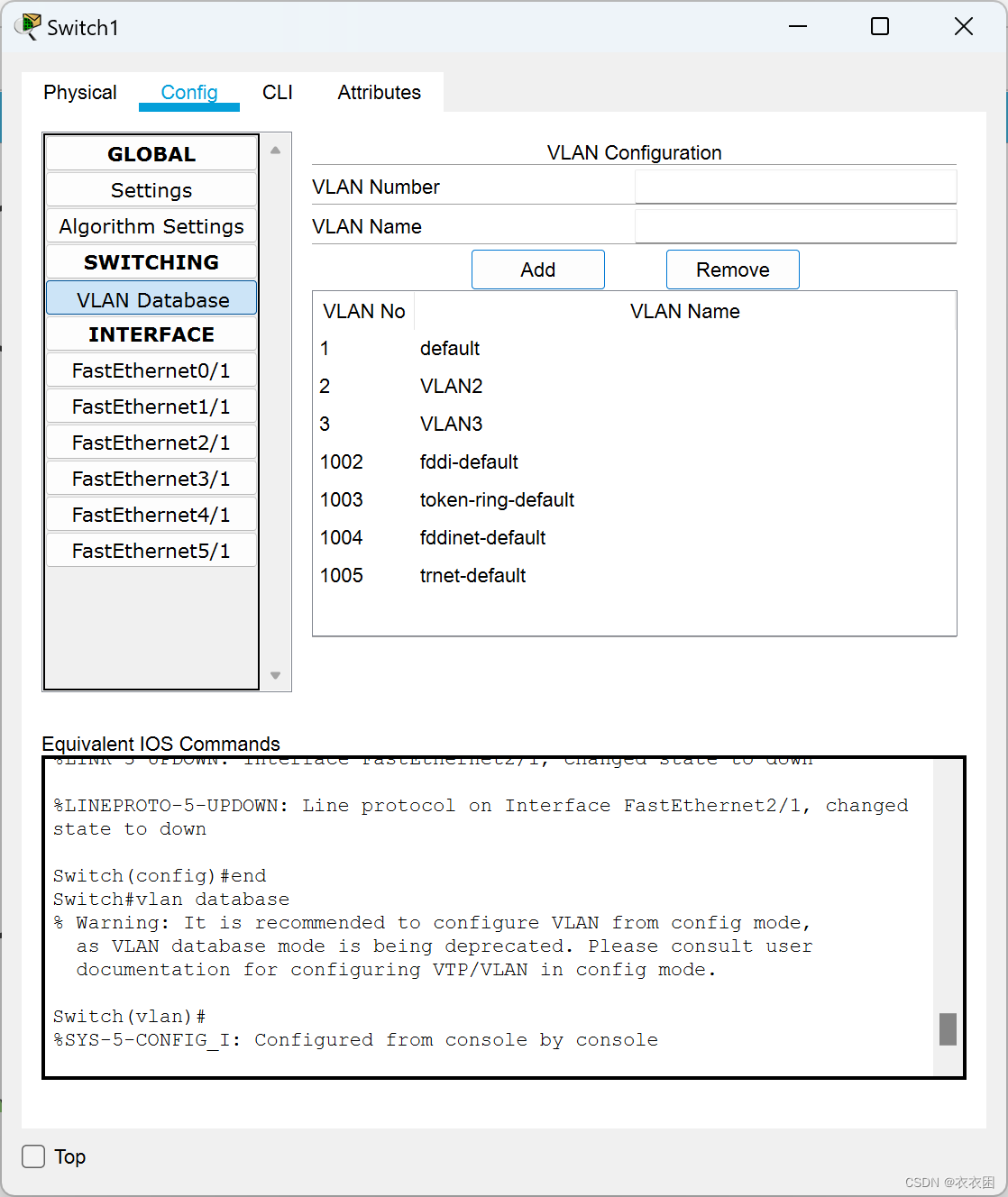
Task: Select the INTERFACE section header
Action: (151, 334)
